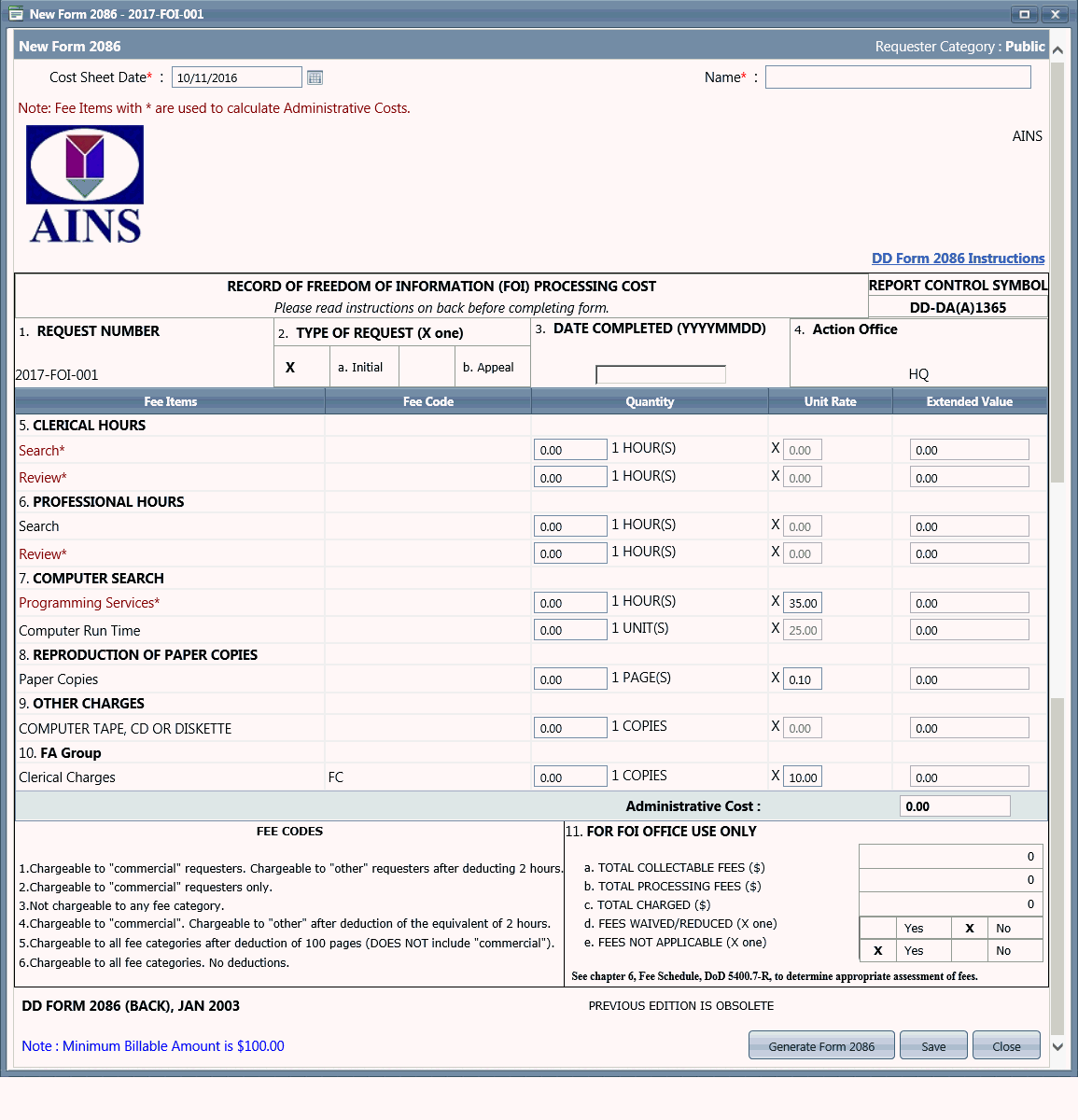Viewport: 1078px width, 1120px height.
Task: Click the HQ action office value
Action: tap(918, 374)
